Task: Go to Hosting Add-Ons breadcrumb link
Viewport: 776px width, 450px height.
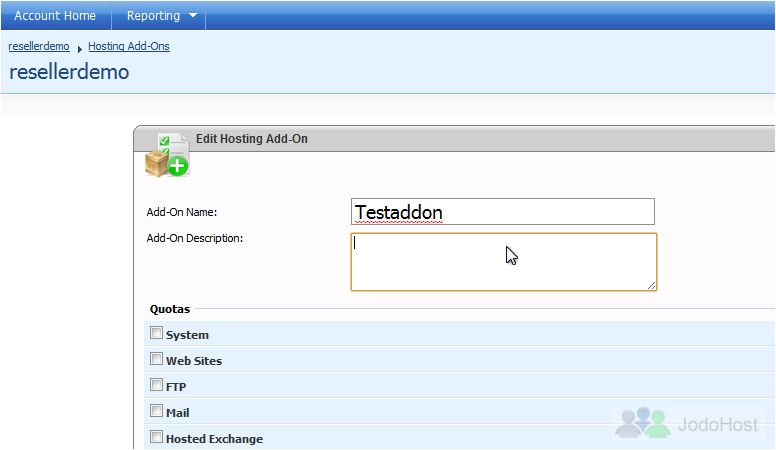Action: (129, 46)
